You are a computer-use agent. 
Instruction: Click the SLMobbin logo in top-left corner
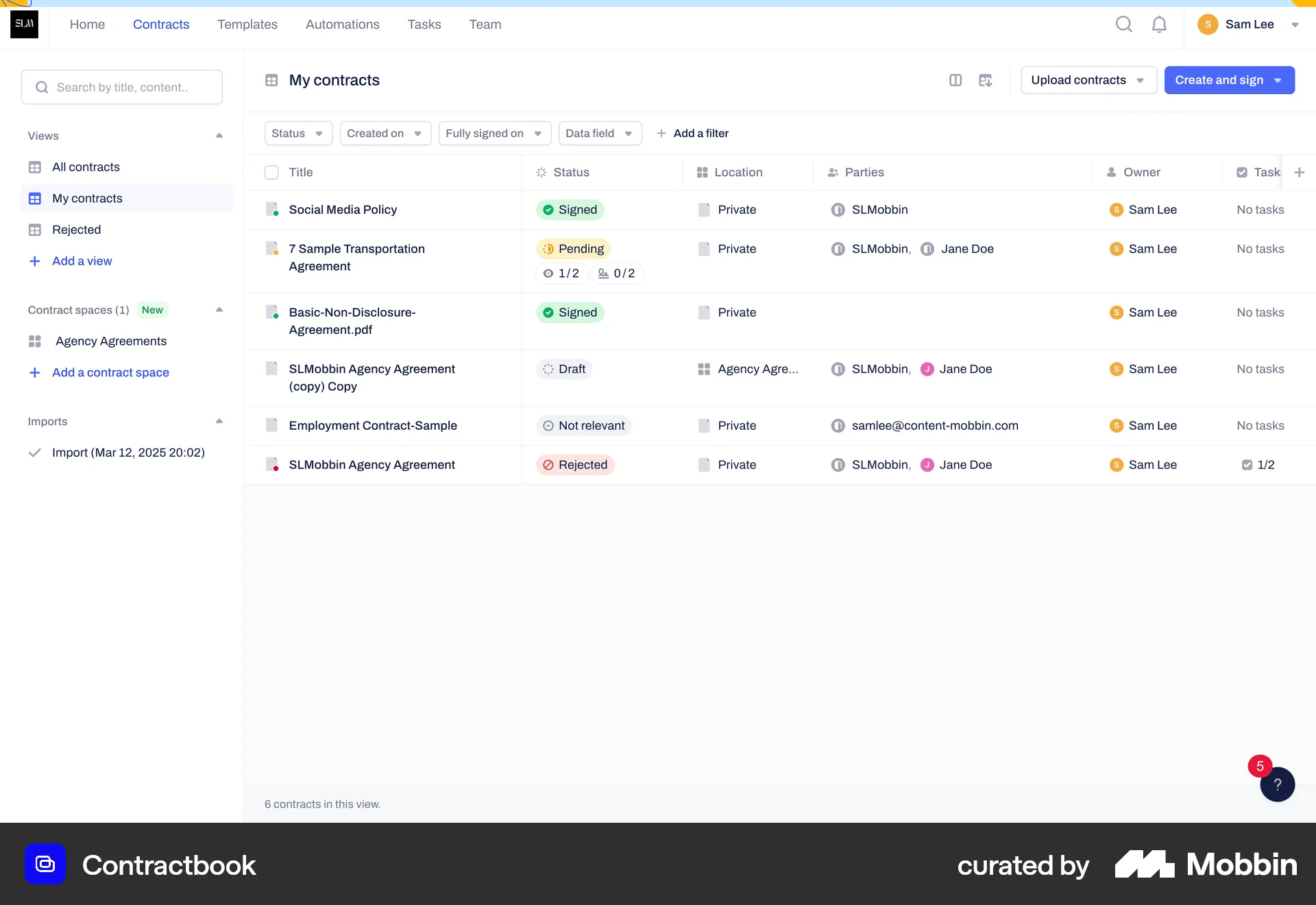[x=24, y=24]
